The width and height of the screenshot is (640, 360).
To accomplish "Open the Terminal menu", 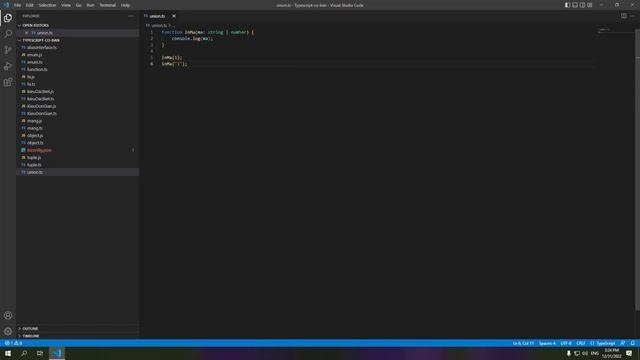I will [108, 5].
